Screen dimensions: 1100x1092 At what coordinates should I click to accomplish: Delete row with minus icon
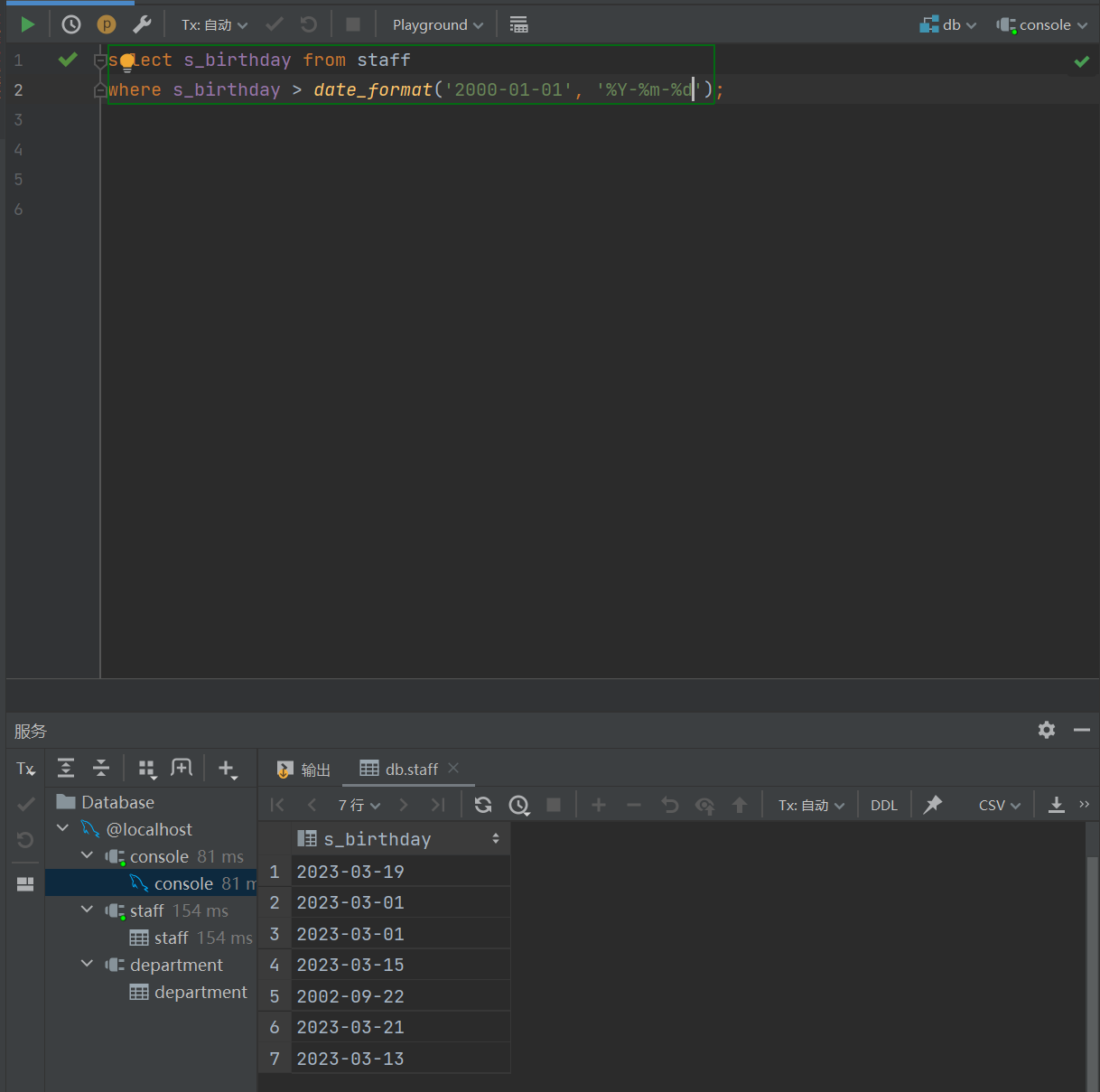(x=634, y=805)
